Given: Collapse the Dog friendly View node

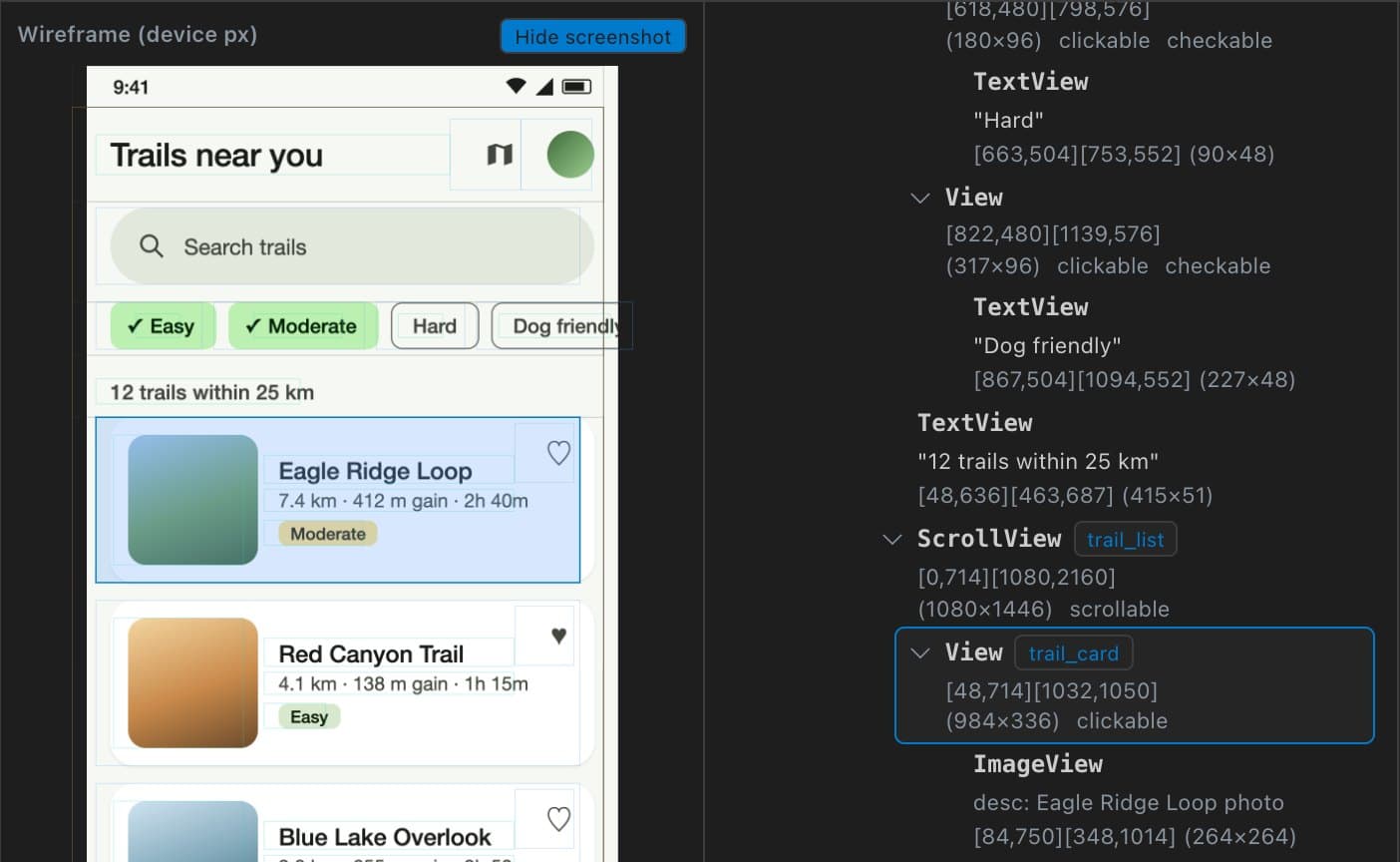Looking at the screenshot, I should click(x=920, y=198).
